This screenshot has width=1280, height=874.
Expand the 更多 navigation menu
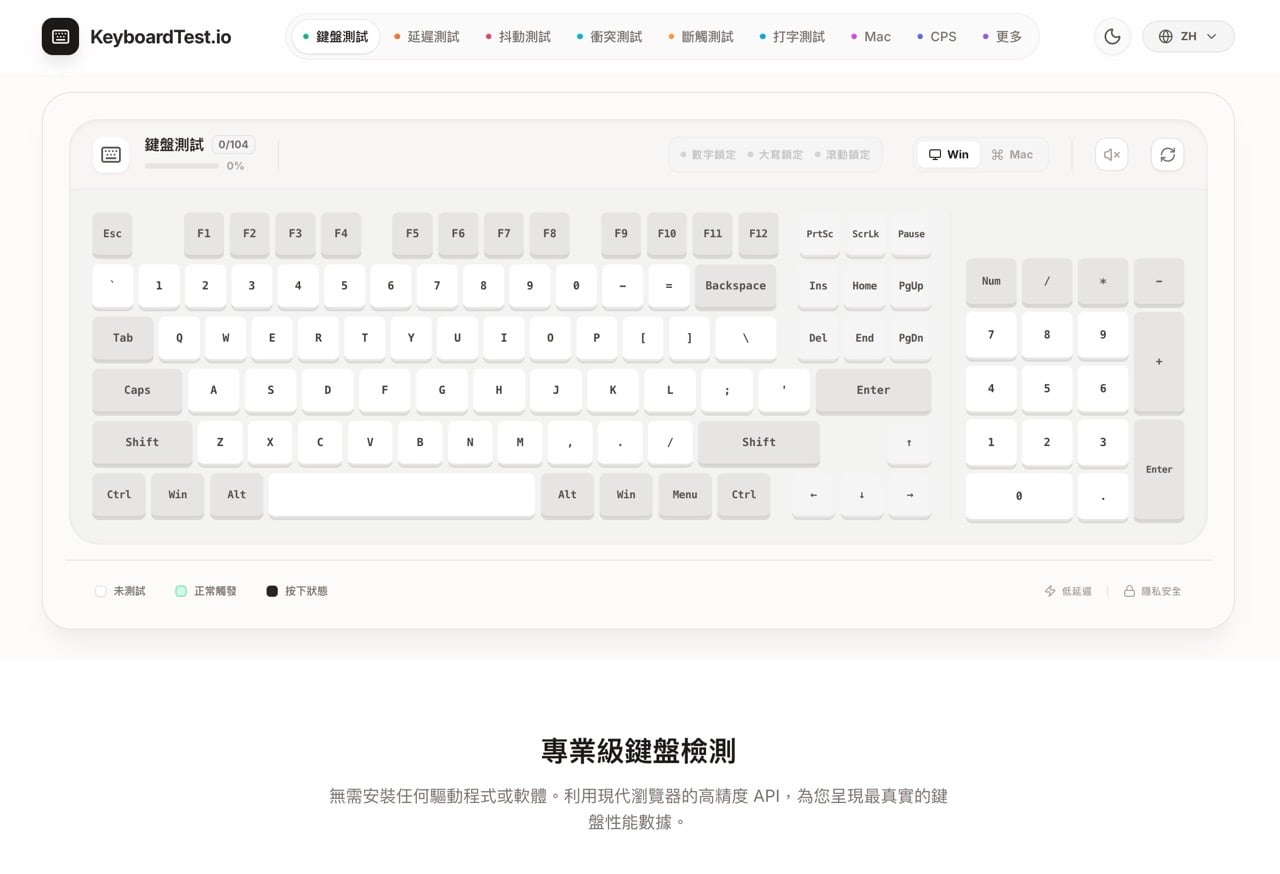(x=1002, y=37)
